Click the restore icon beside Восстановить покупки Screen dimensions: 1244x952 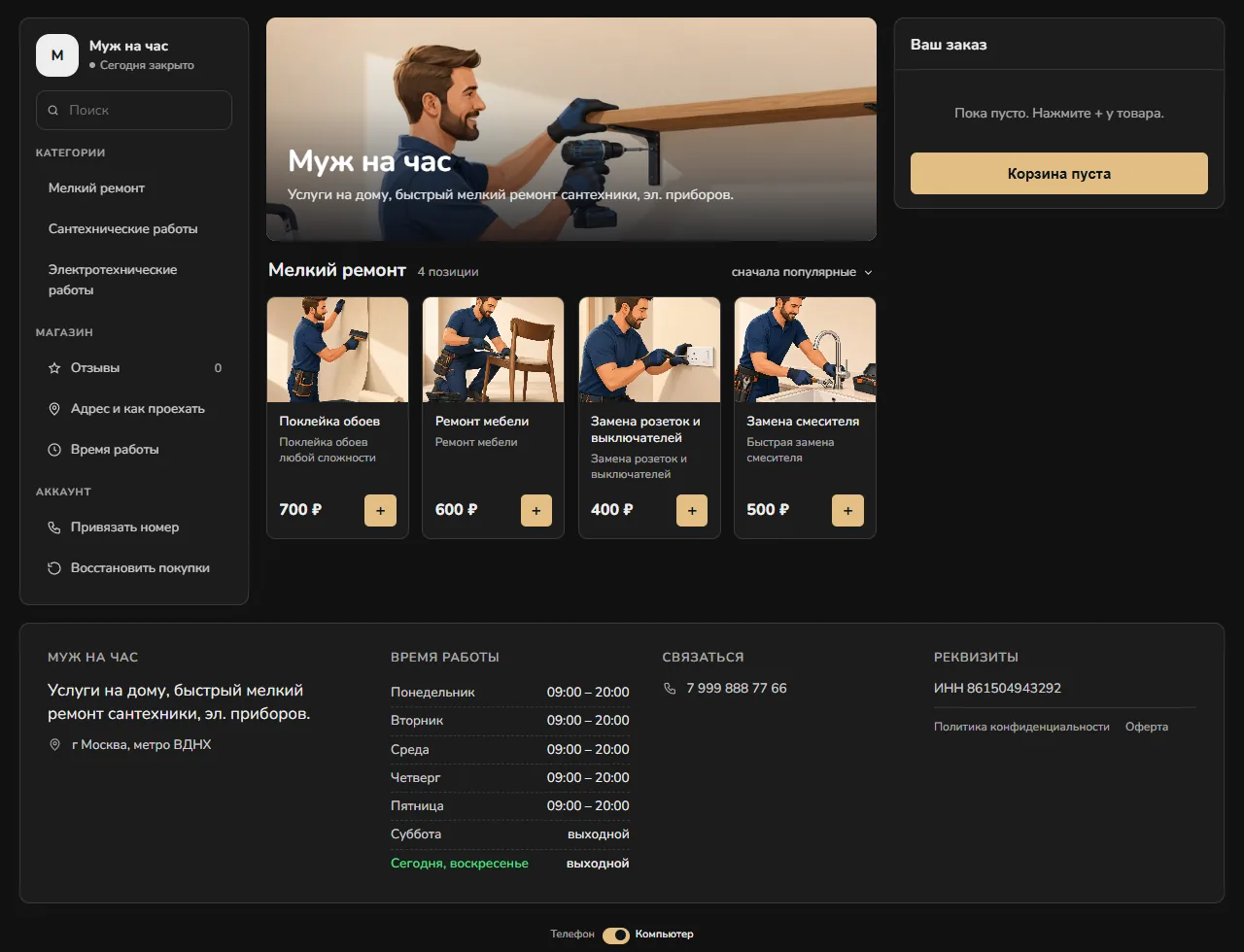point(54,568)
